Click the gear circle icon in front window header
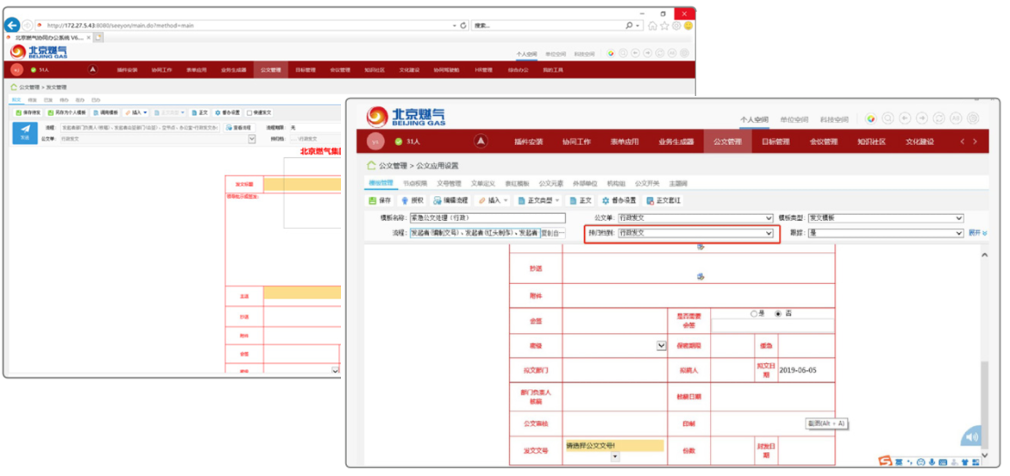The image size is (1010, 476). 973,119
